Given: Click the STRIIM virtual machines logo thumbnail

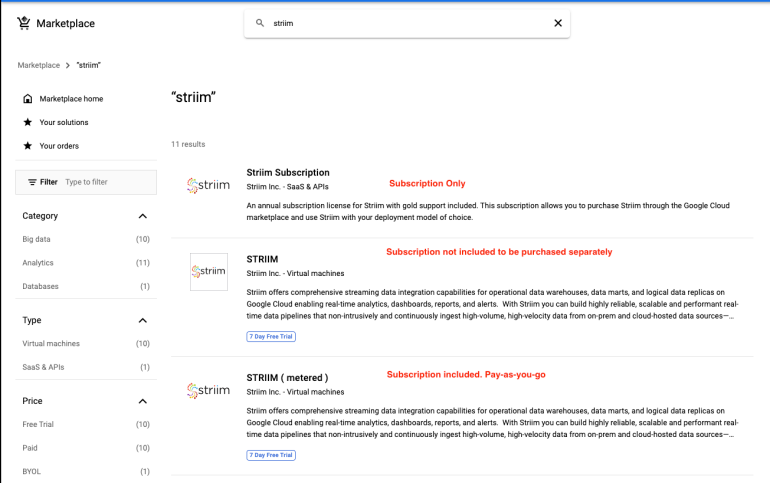Looking at the screenshot, I should point(209,271).
